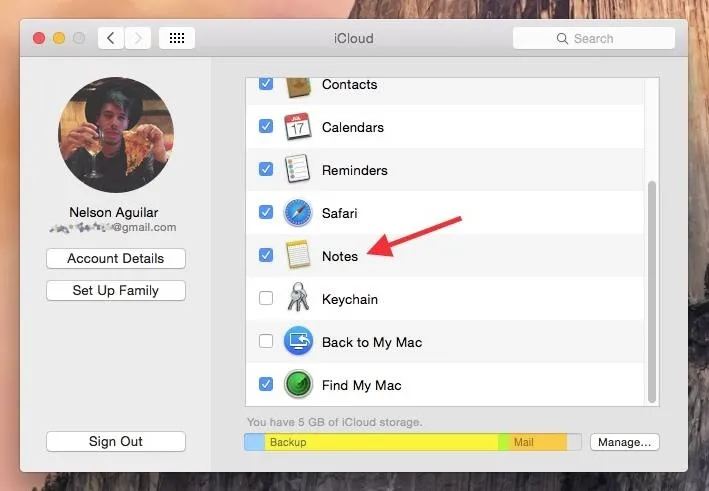This screenshot has width=709, height=491.
Task: Click the Notes notepad icon
Action: [298, 255]
